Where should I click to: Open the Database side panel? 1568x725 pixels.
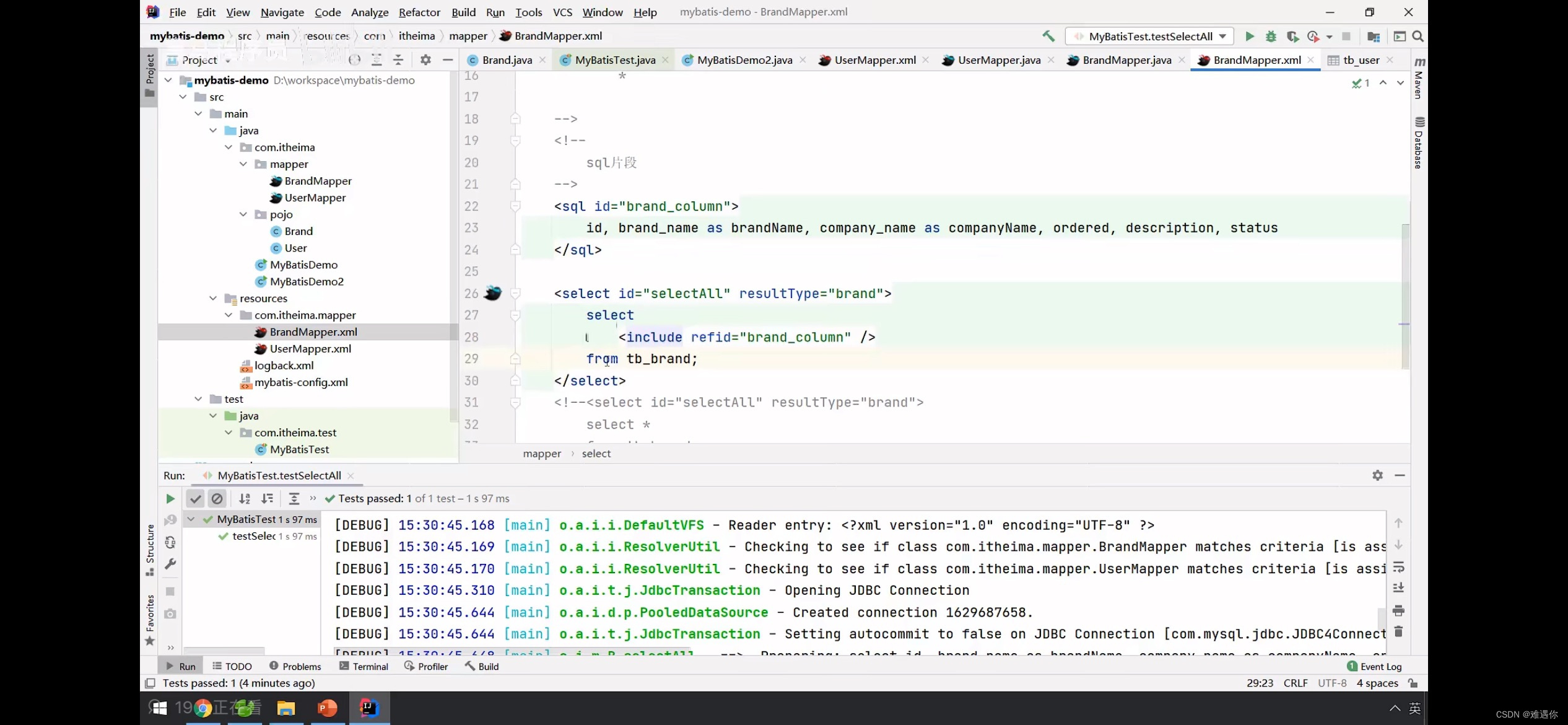pos(1419,143)
